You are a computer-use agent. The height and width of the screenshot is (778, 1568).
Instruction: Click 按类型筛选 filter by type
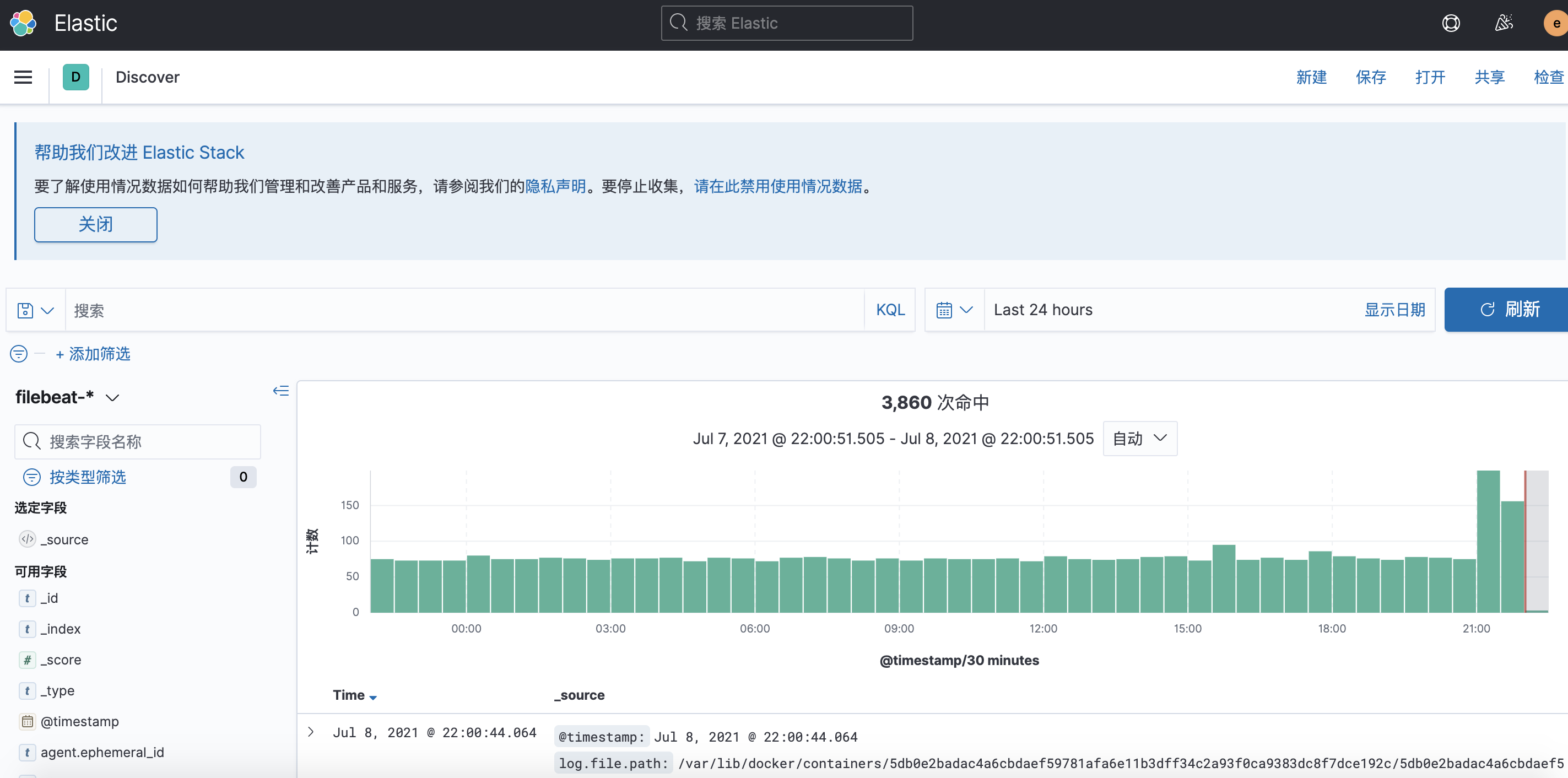click(x=88, y=477)
